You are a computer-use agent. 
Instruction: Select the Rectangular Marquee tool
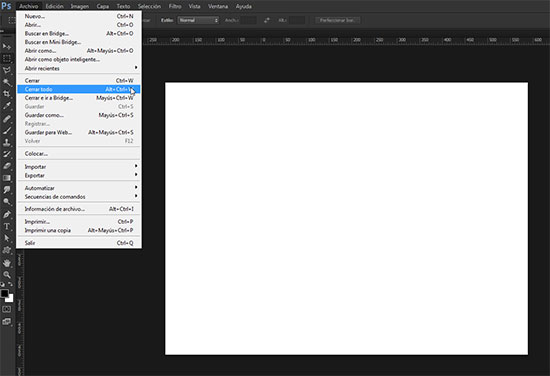(7, 58)
